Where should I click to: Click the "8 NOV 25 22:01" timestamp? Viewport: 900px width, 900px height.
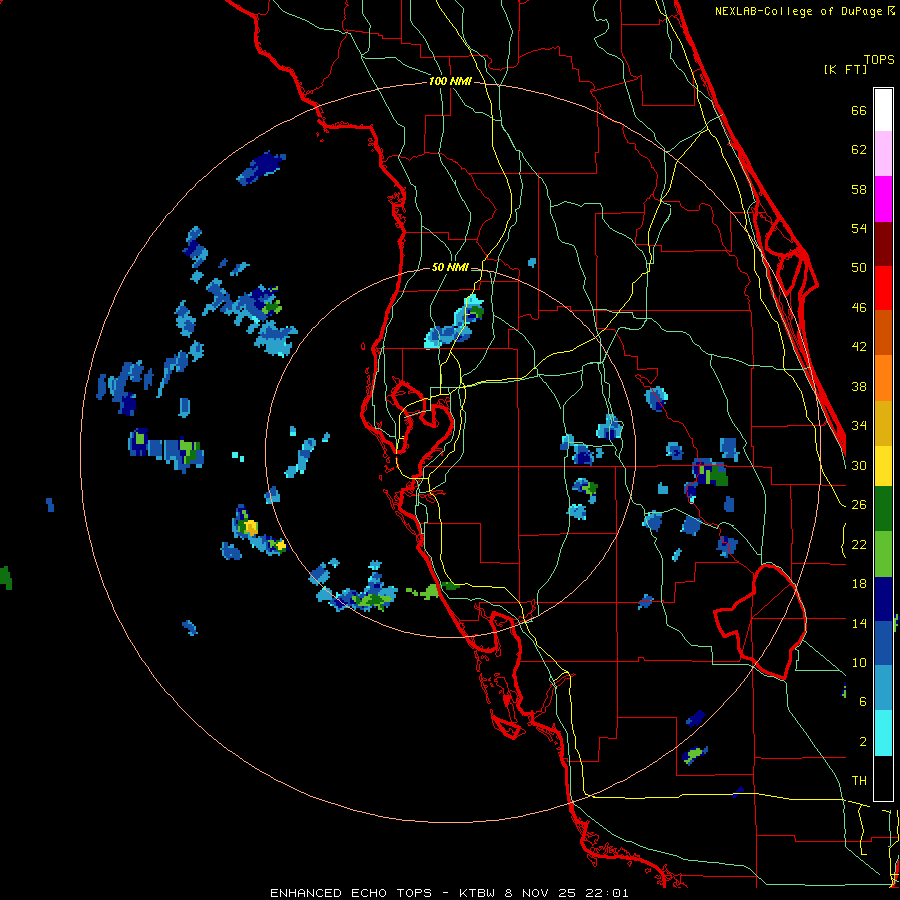[x=567, y=893]
